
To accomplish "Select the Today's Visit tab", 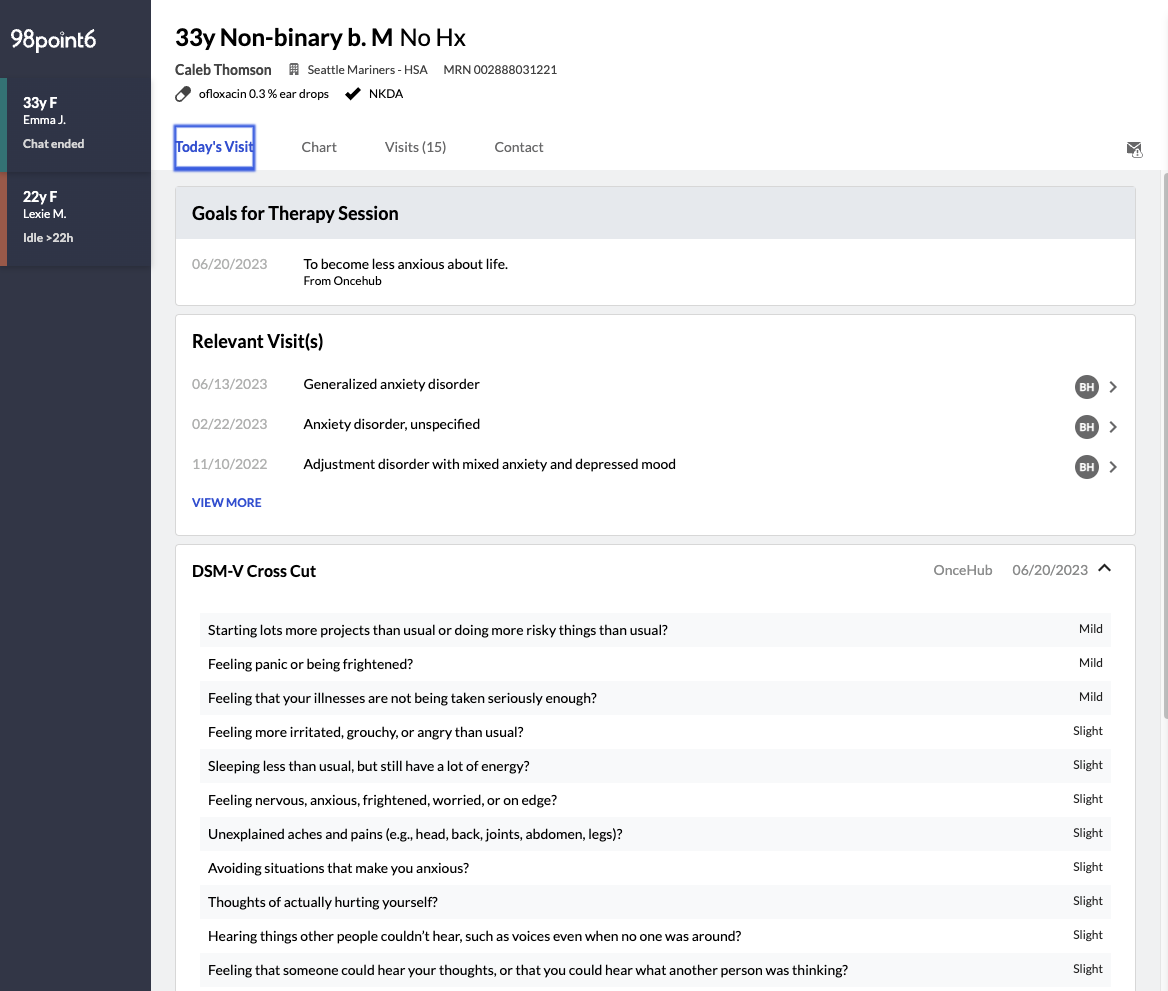I will coord(214,147).
